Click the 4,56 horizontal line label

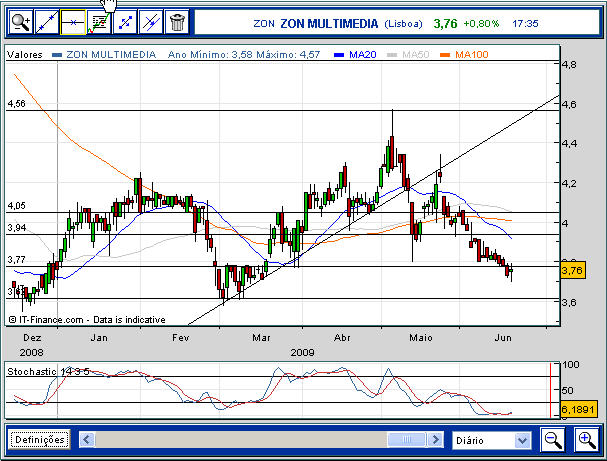click(x=17, y=103)
